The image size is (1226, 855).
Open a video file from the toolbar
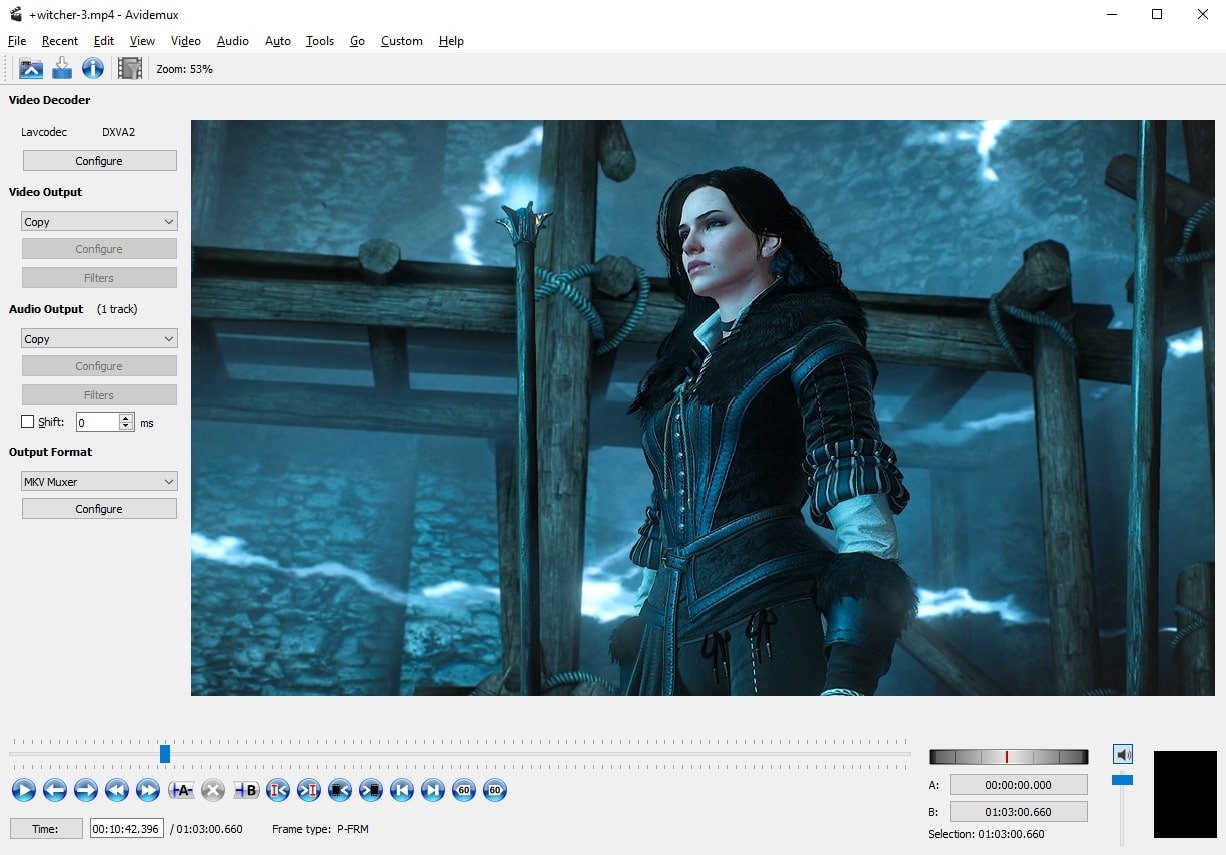click(31, 68)
